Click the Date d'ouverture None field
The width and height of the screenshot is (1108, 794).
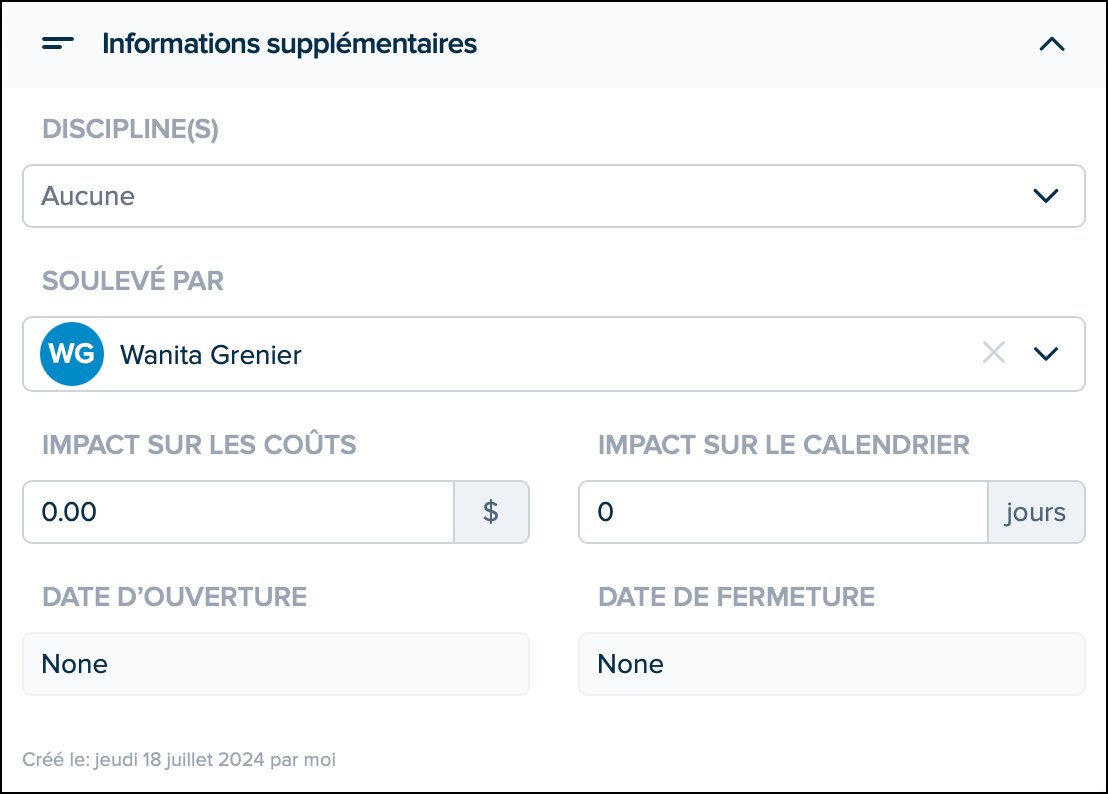[x=276, y=664]
